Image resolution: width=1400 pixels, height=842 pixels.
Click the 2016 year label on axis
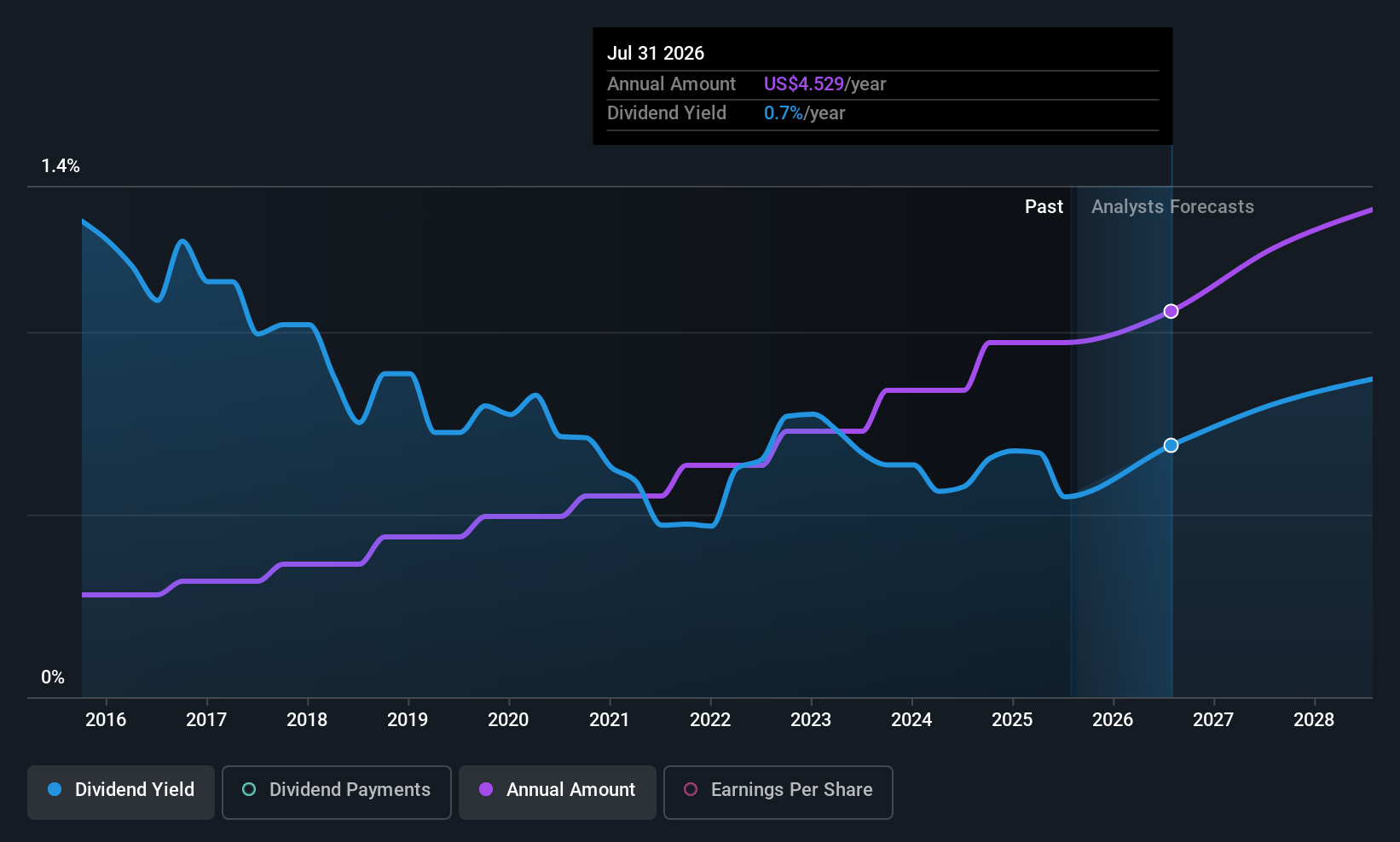pos(106,720)
